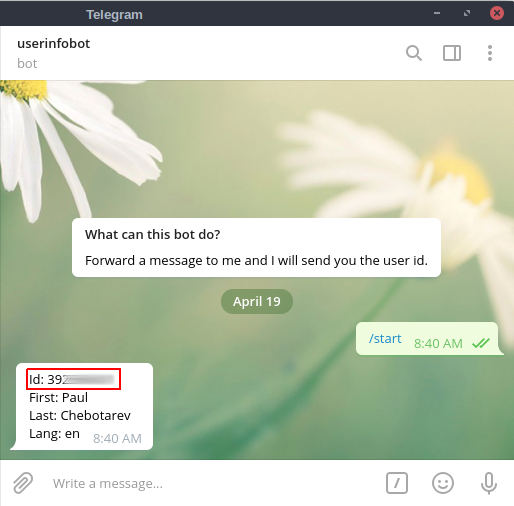Viewport: 514px width, 506px height.
Task: Click the /start command link
Action: click(385, 339)
